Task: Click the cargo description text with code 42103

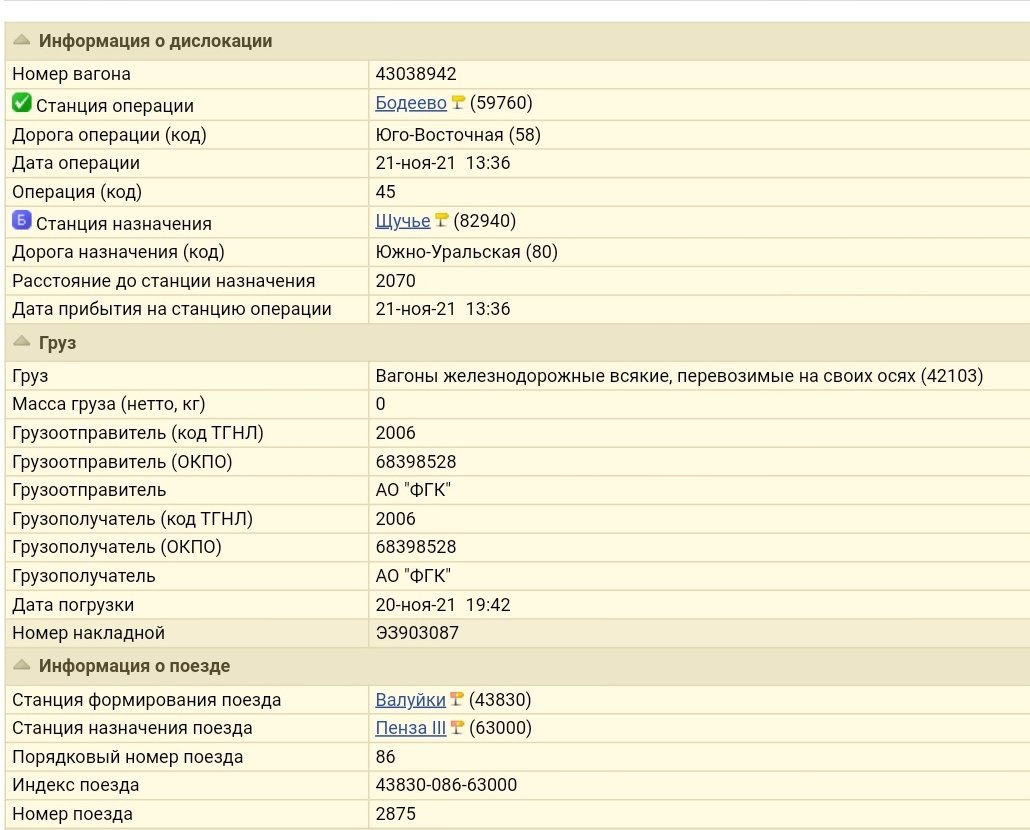Action: pyautogui.click(x=679, y=376)
